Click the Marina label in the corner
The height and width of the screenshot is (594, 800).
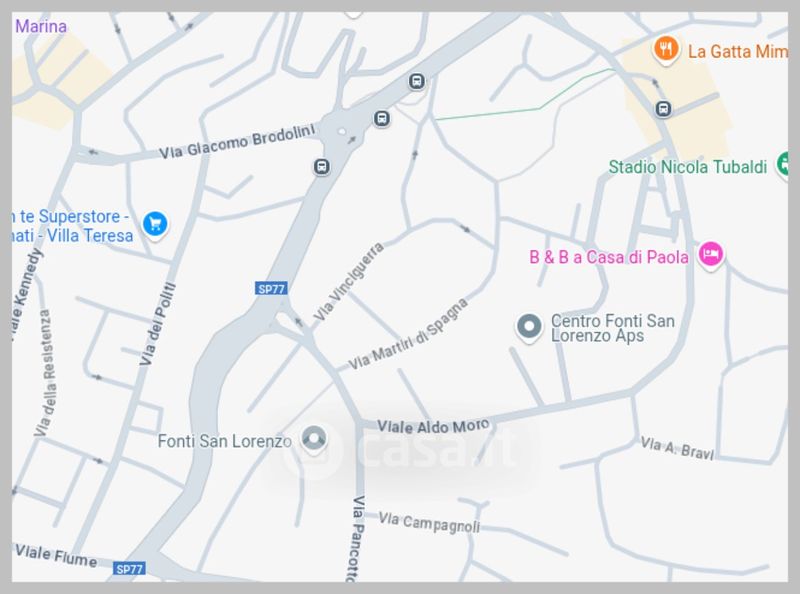(41, 26)
